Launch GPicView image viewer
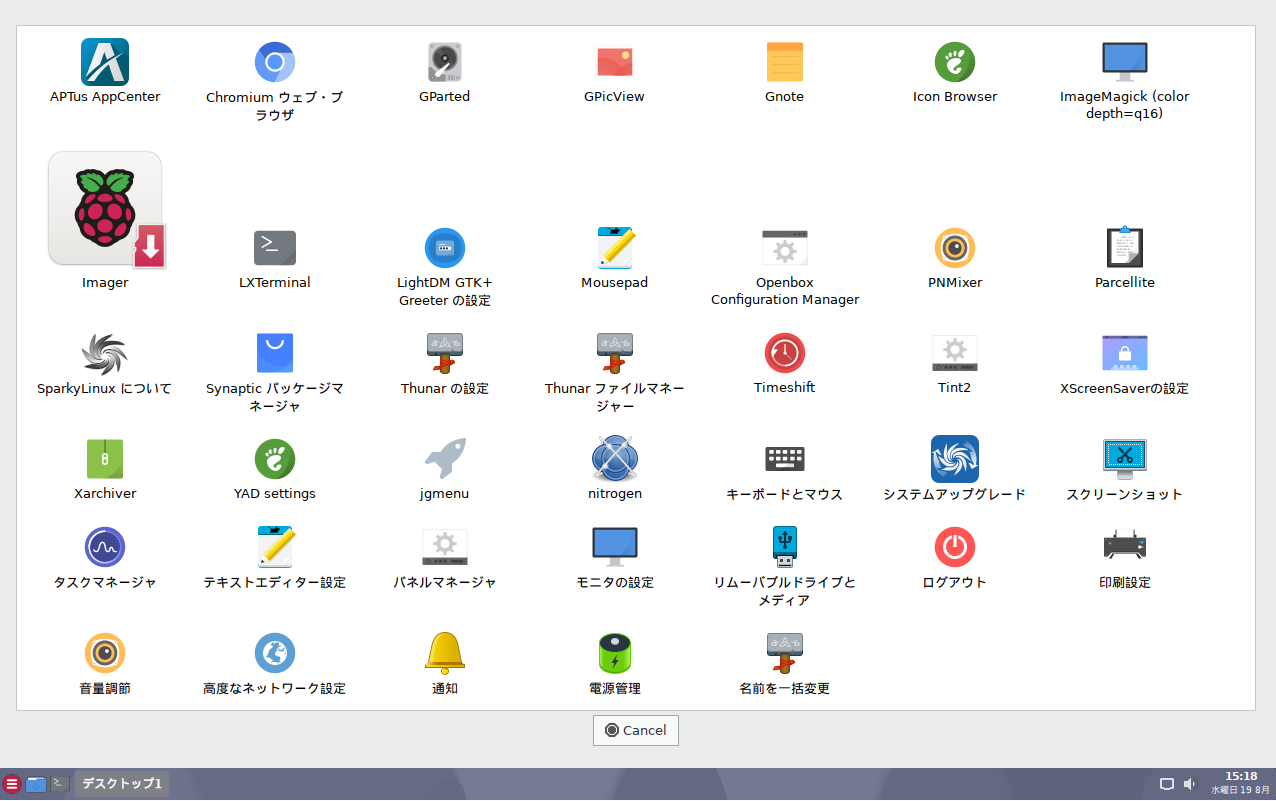The width and height of the screenshot is (1276, 801). 615,62
